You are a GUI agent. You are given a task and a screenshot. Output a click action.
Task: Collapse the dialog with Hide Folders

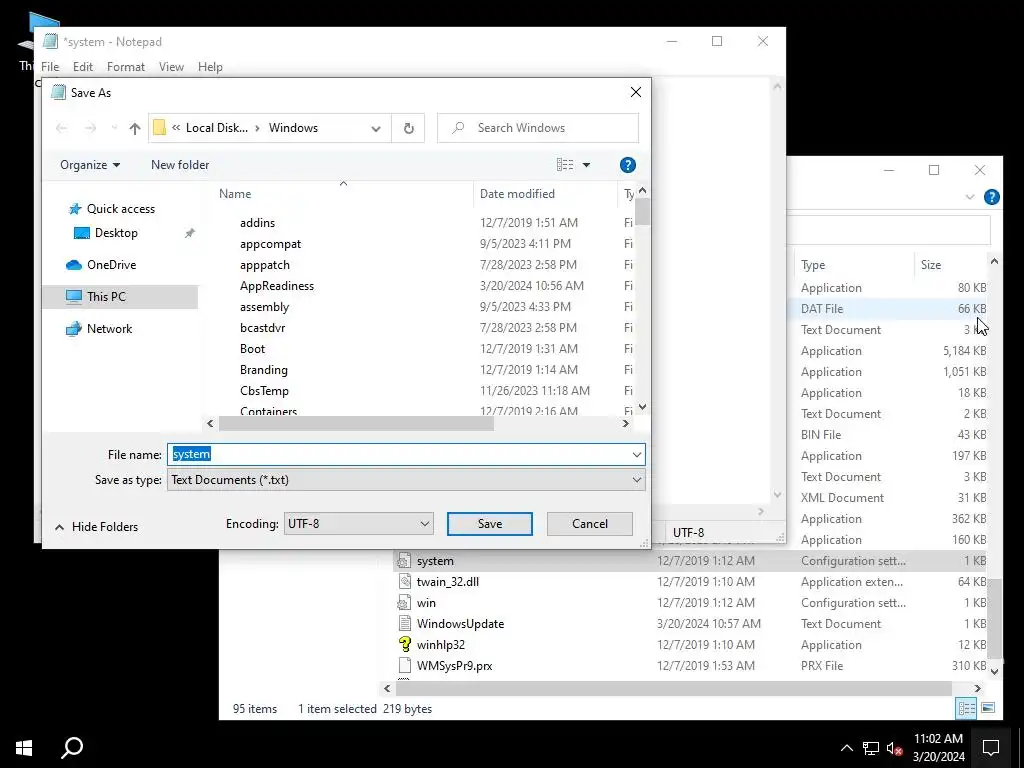click(x=97, y=527)
